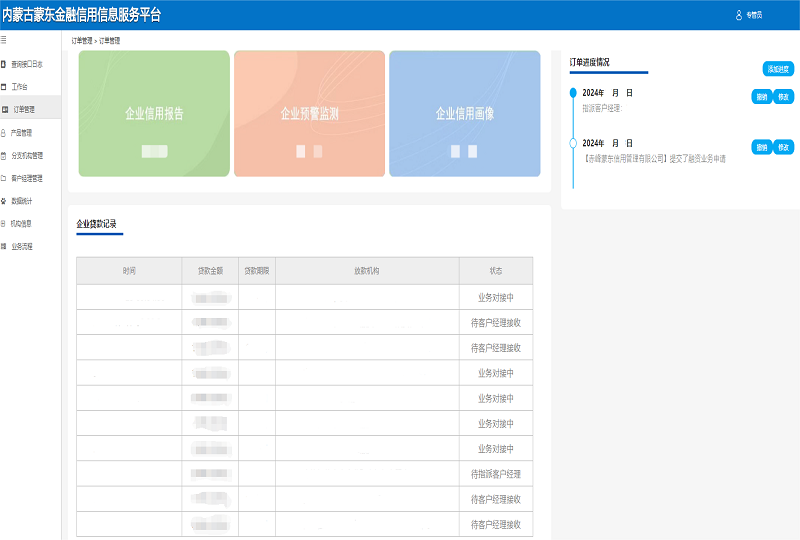The image size is (800, 540).
Task: Open the 企业信用画像 blue card
Action: coord(464,114)
